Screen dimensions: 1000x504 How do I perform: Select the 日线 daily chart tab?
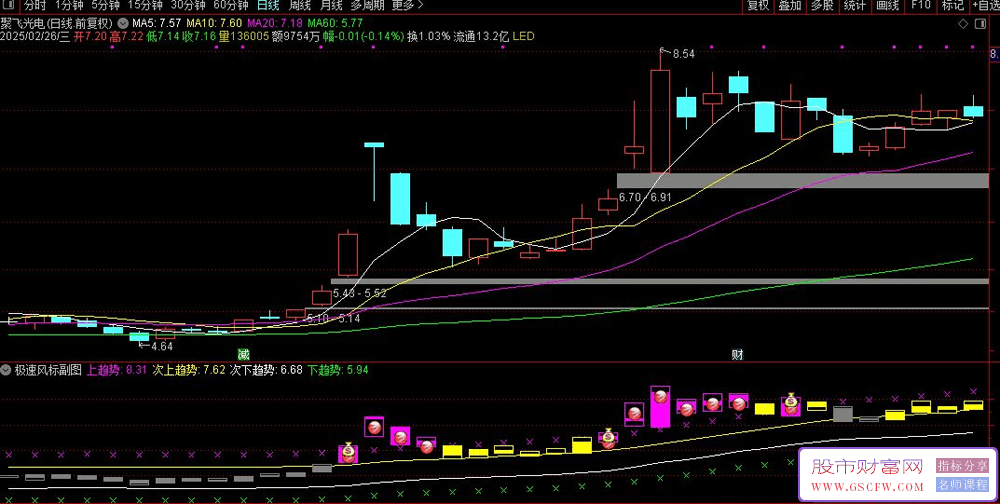[x=268, y=6]
